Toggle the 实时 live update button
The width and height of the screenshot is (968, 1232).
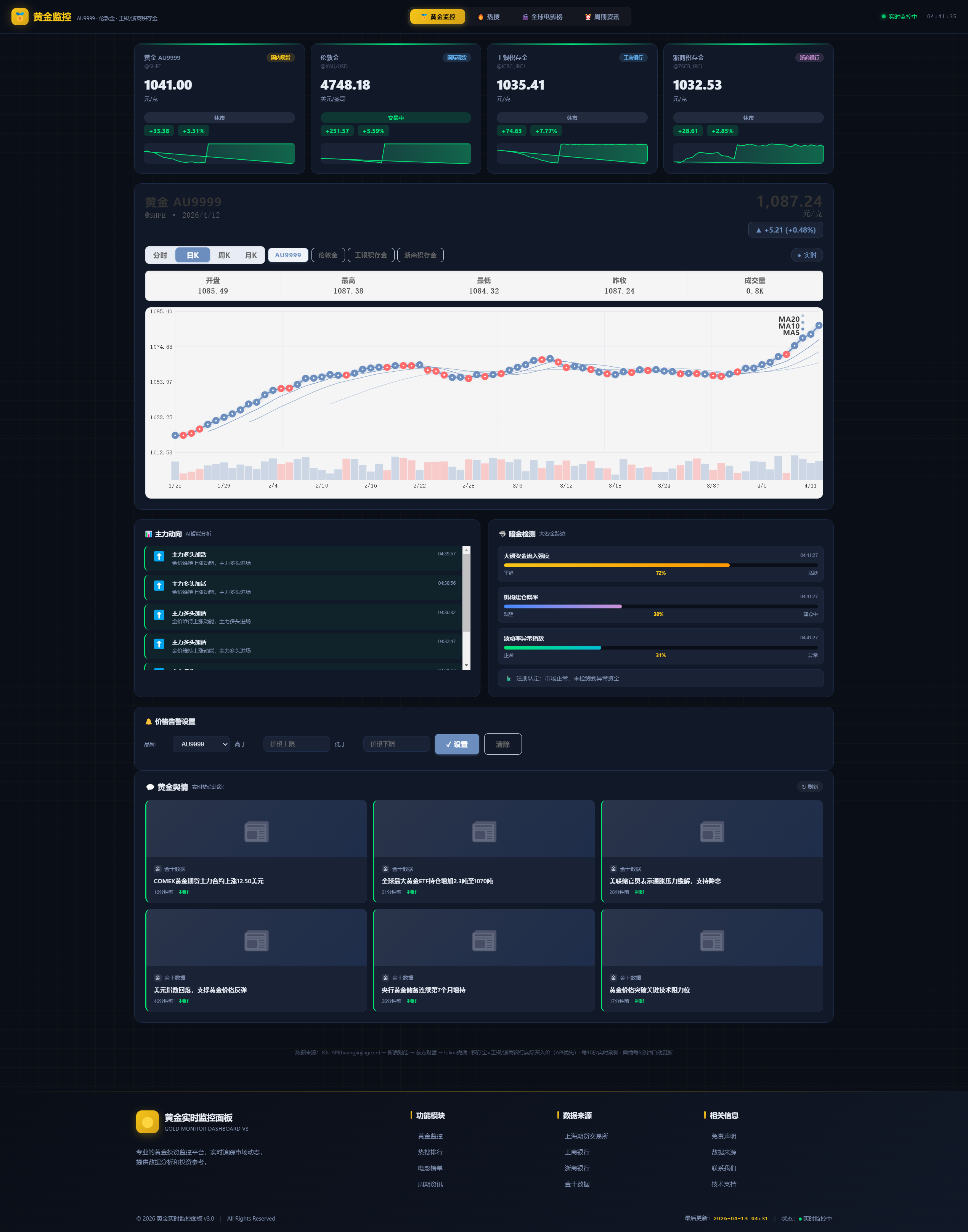tap(806, 255)
